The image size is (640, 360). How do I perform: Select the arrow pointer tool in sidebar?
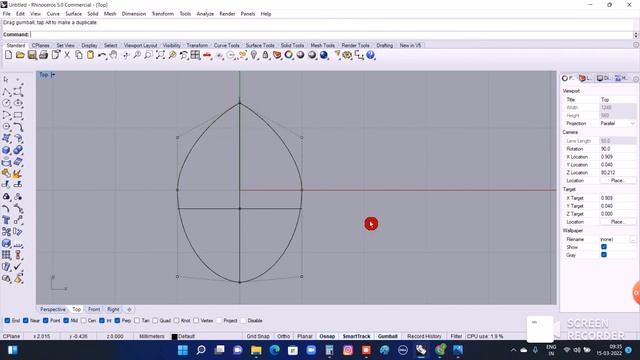click(x=6, y=80)
